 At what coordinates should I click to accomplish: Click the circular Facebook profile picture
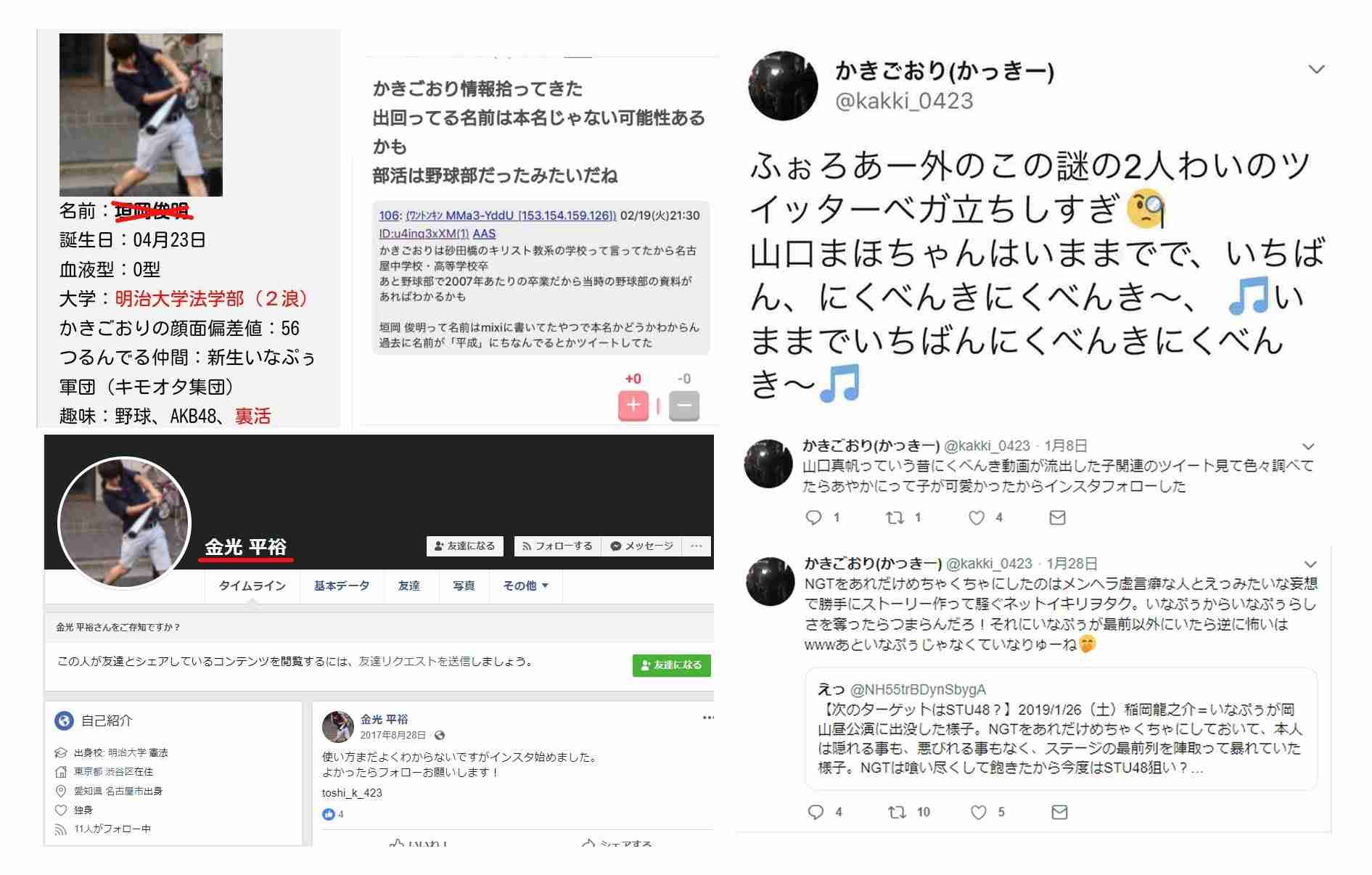pos(124,522)
